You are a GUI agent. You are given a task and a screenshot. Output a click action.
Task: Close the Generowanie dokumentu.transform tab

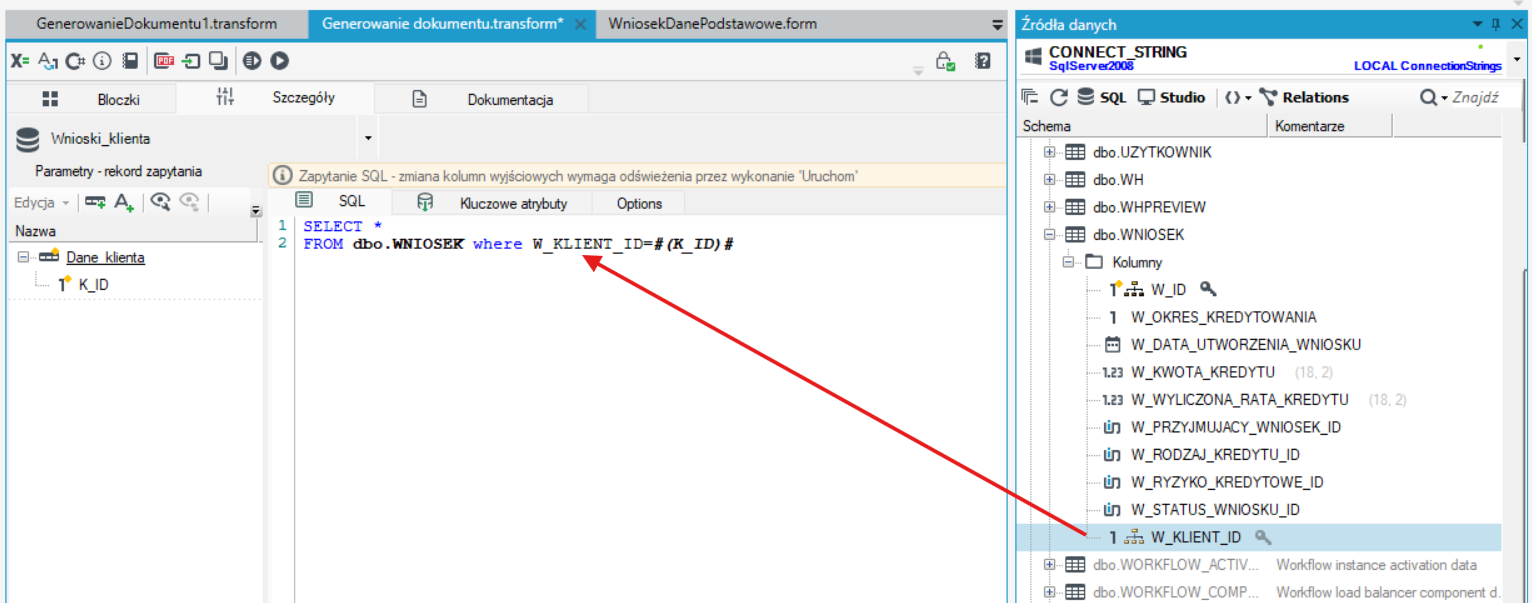click(x=580, y=24)
